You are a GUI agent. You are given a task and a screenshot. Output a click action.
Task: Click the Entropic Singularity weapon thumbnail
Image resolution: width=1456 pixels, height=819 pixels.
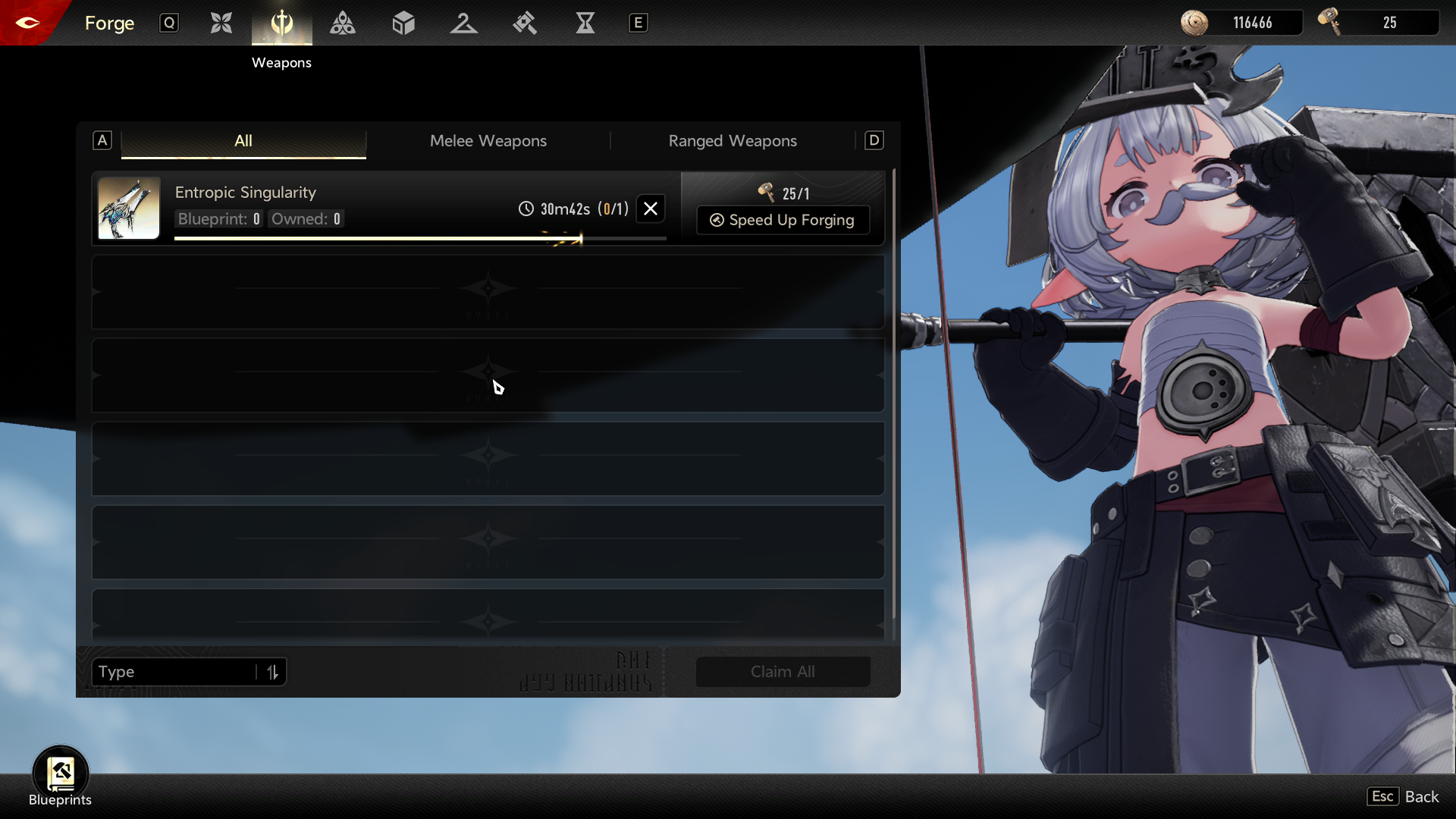point(129,208)
